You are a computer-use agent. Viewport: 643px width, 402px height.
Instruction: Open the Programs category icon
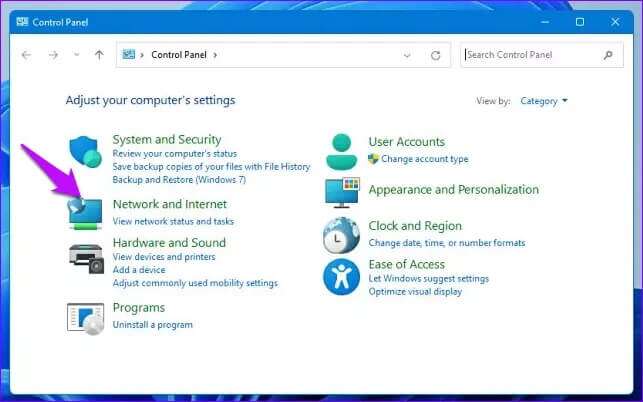[85, 319]
